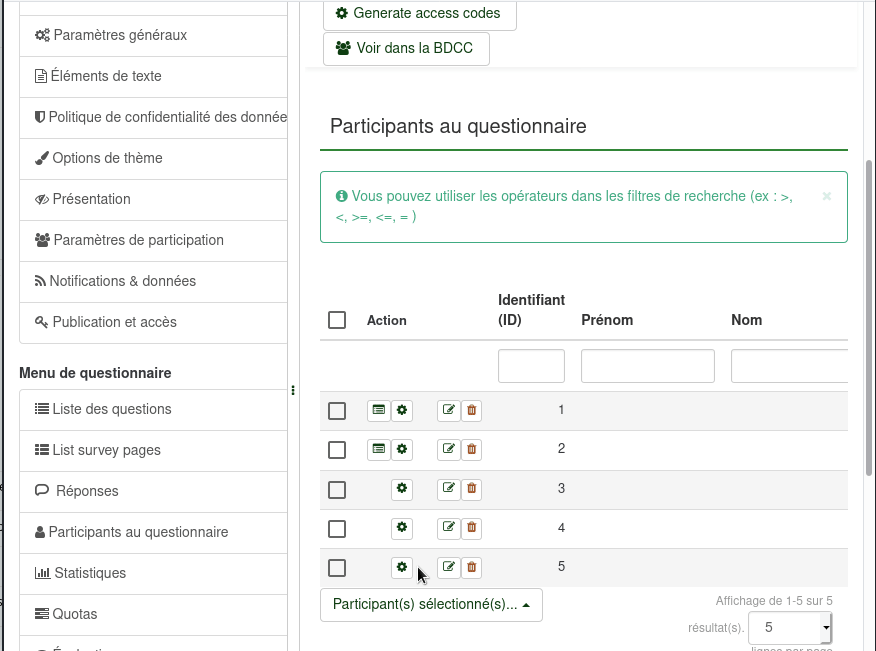Click the view response icon for participant 1
Viewport: 876px width, 651px height.
coord(378,410)
